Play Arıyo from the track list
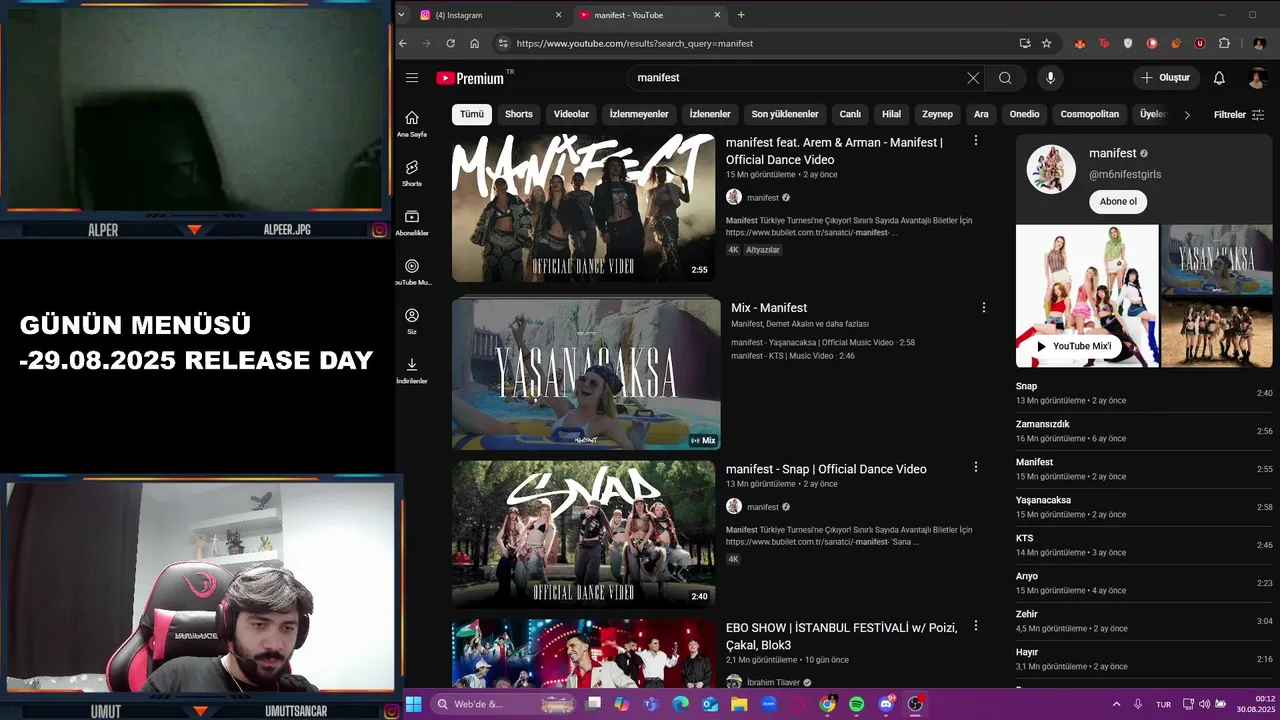1280x720 pixels. click(1144, 583)
